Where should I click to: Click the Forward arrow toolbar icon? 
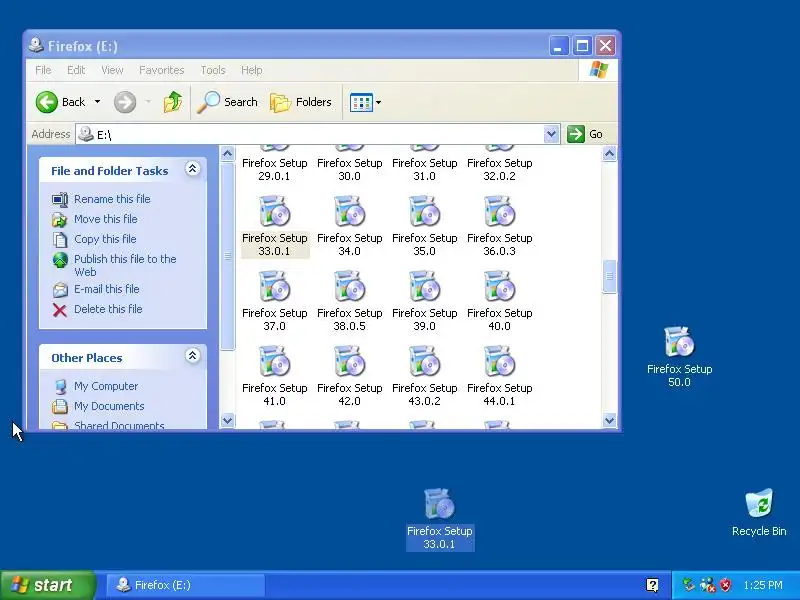coord(125,102)
